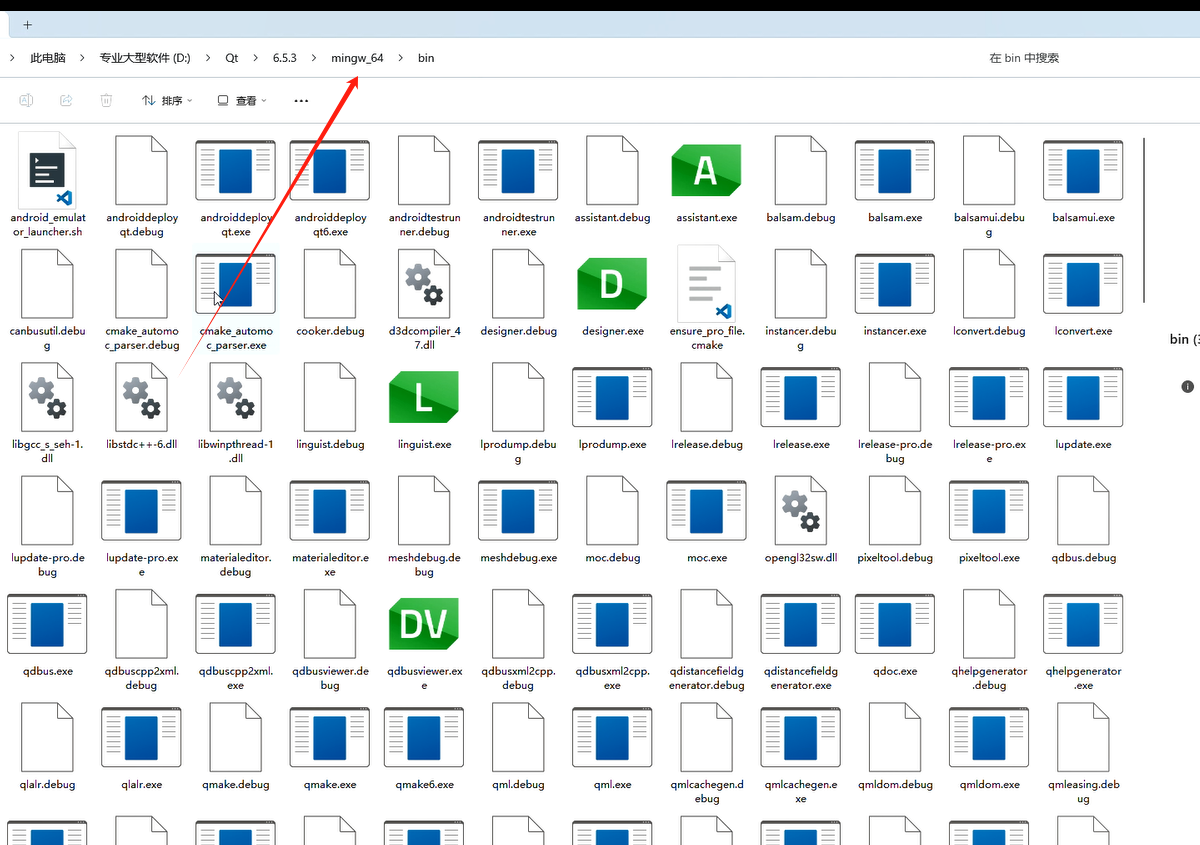Open a new tab with plus button
The image size is (1200, 845).
click(27, 24)
